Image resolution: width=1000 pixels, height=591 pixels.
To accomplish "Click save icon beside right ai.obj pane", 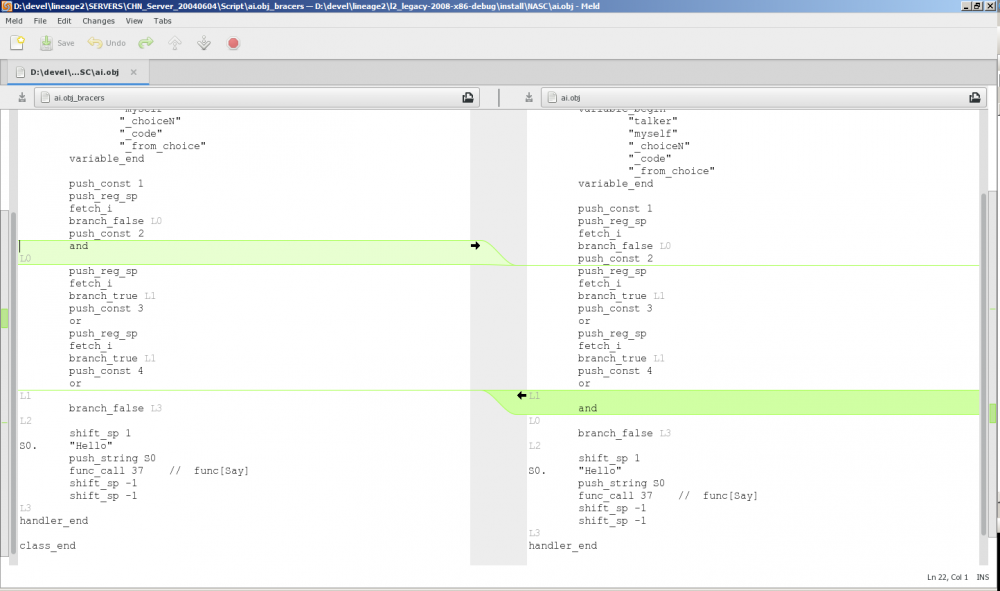I will pyautogui.click(x=529, y=98).
